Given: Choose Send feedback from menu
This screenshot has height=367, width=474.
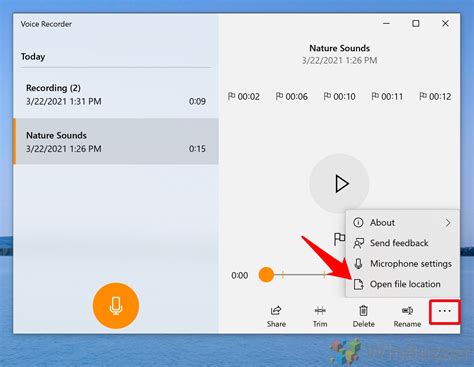Looking at the screenshot, I should (403, 243).
